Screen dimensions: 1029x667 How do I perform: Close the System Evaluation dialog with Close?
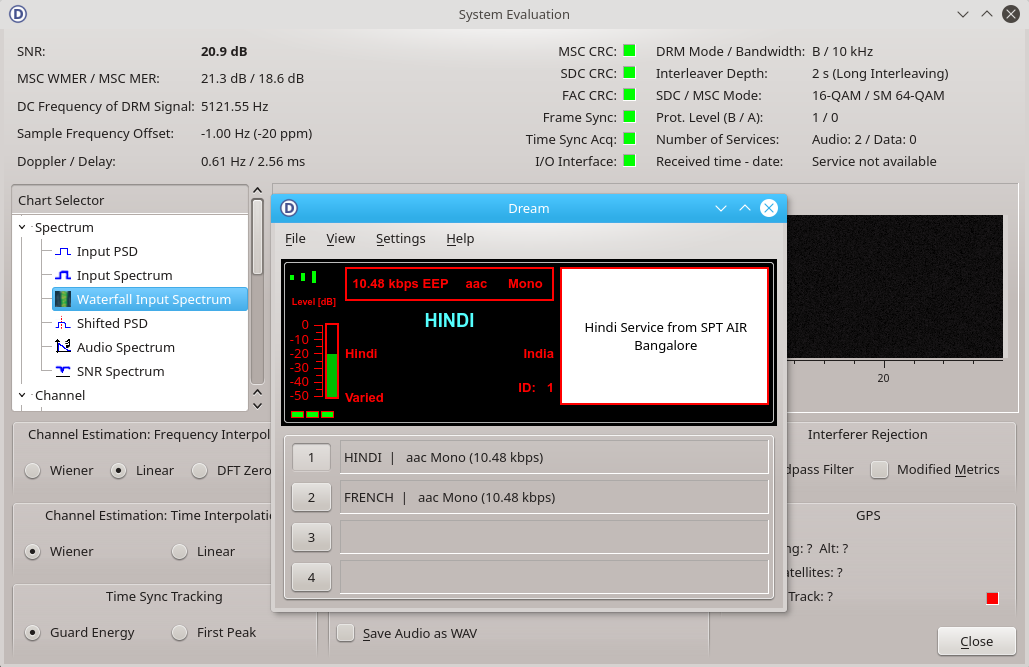976,641
